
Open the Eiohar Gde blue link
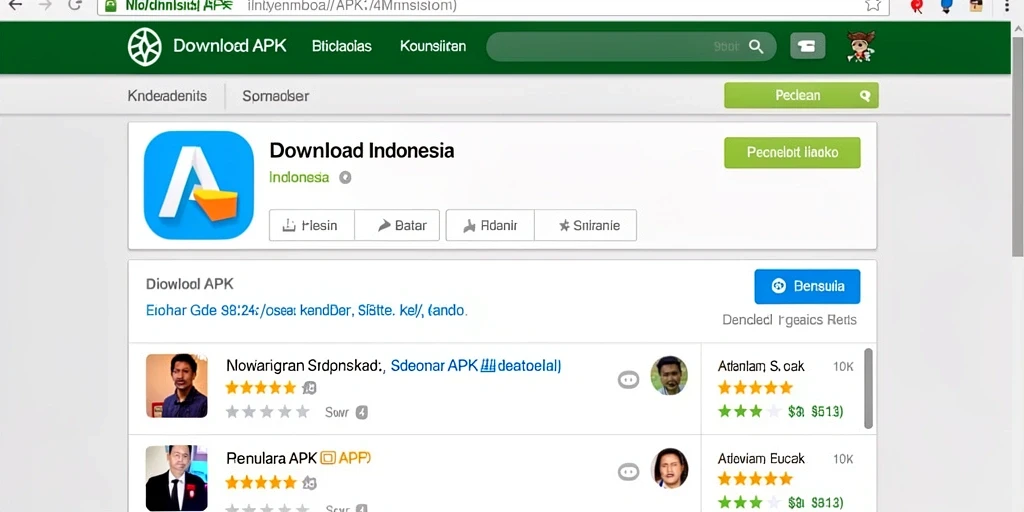(306, 310)
